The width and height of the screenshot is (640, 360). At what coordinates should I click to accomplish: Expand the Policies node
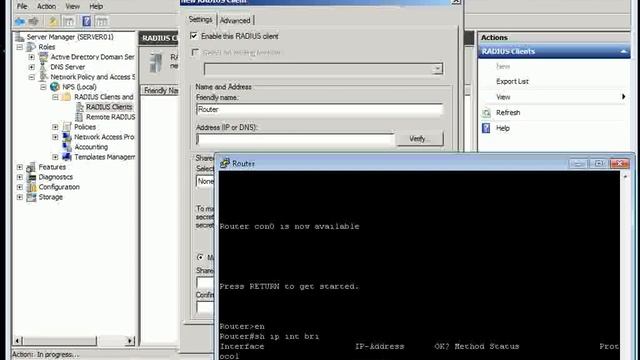(x=55, y=127)
